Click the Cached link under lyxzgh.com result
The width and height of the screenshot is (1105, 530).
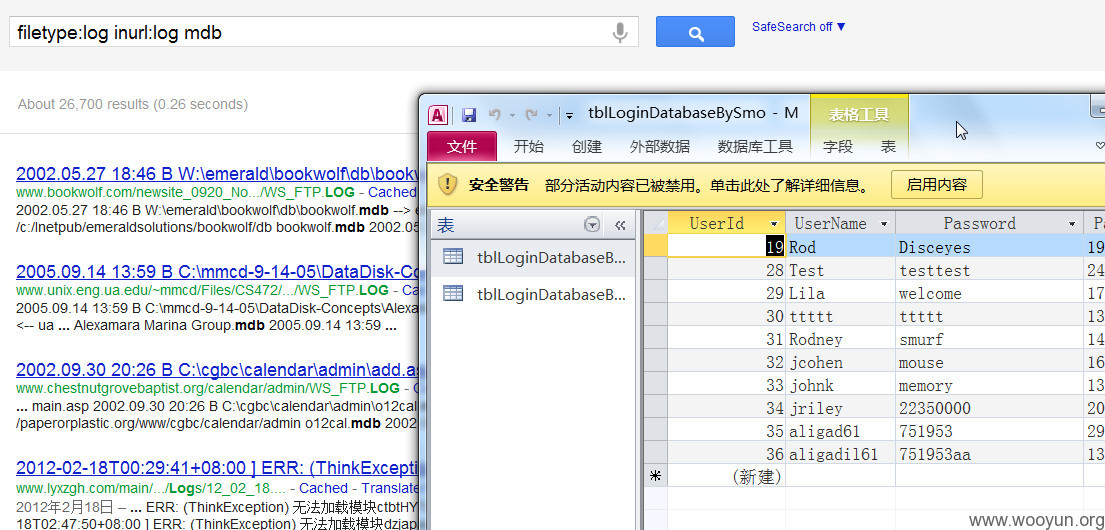click(x=323, y=488)
